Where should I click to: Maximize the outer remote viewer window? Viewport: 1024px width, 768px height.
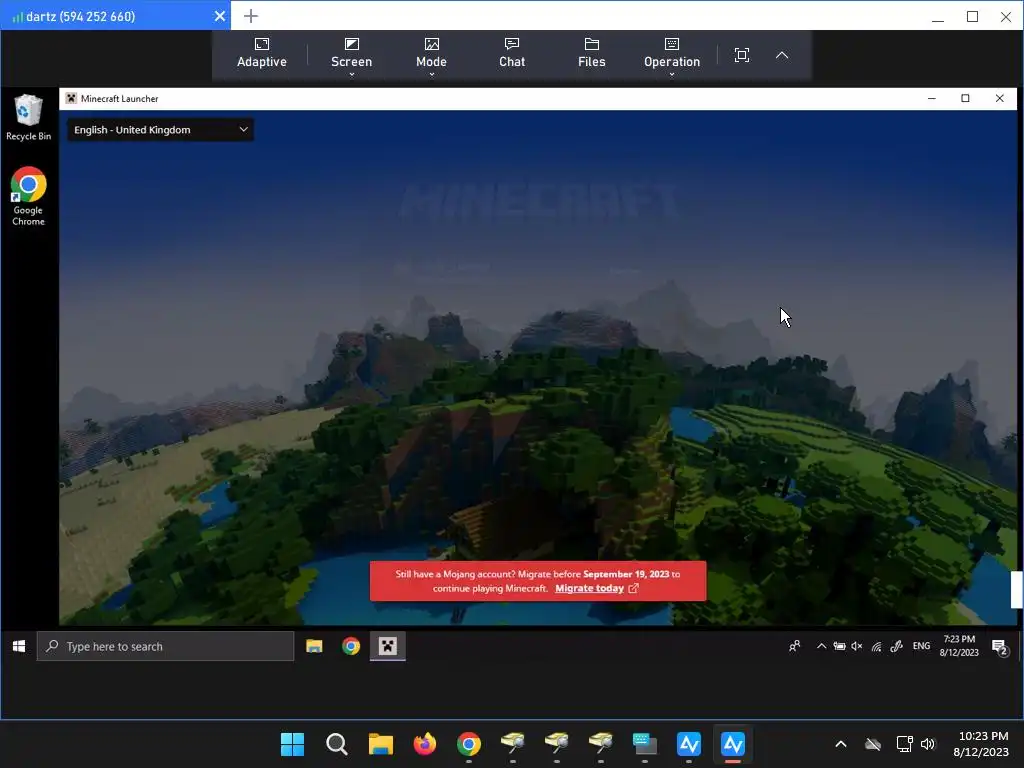(x=972, y=17)
